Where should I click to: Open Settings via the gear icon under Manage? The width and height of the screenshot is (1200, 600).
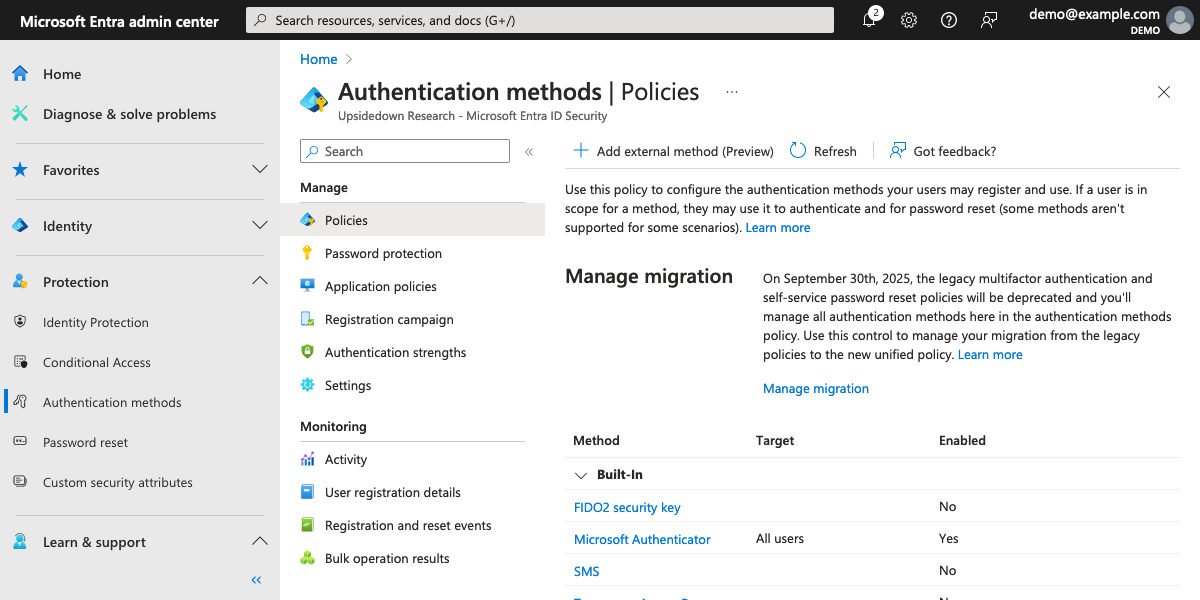tap(310, 385)
